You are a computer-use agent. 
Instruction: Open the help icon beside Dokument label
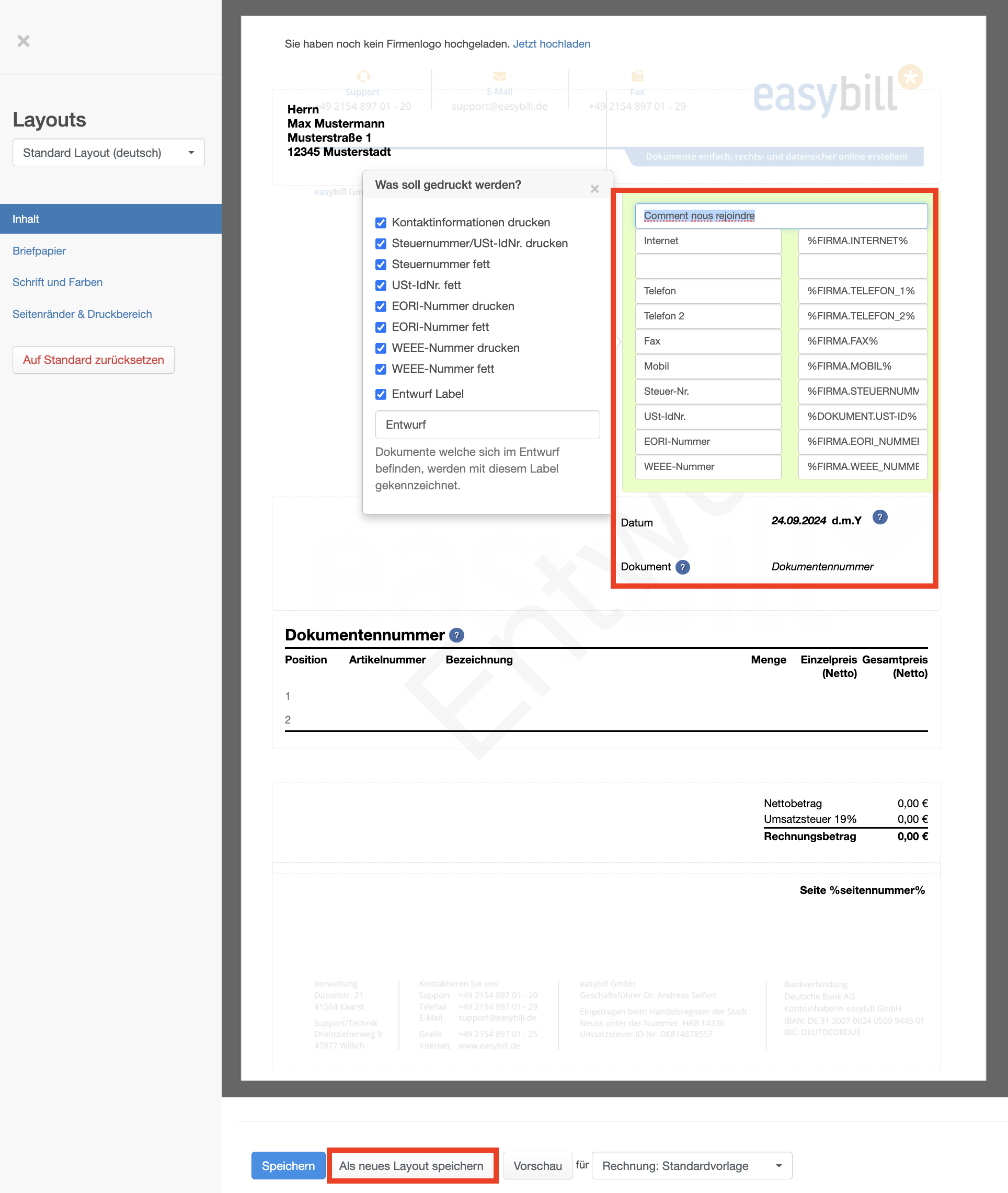682,567
